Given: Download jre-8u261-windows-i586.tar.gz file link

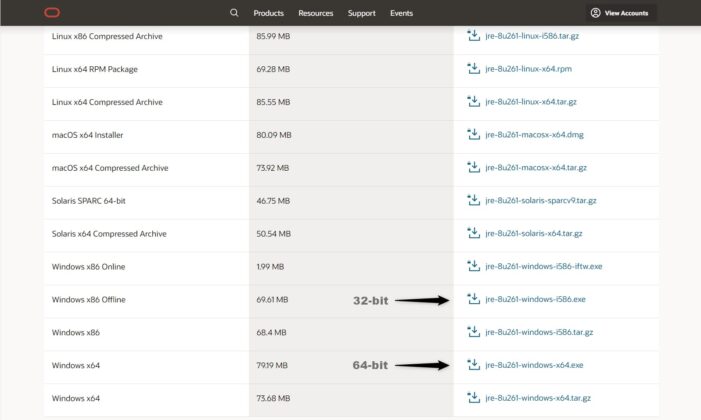Looking at the screenshot, I should point(539,332).
